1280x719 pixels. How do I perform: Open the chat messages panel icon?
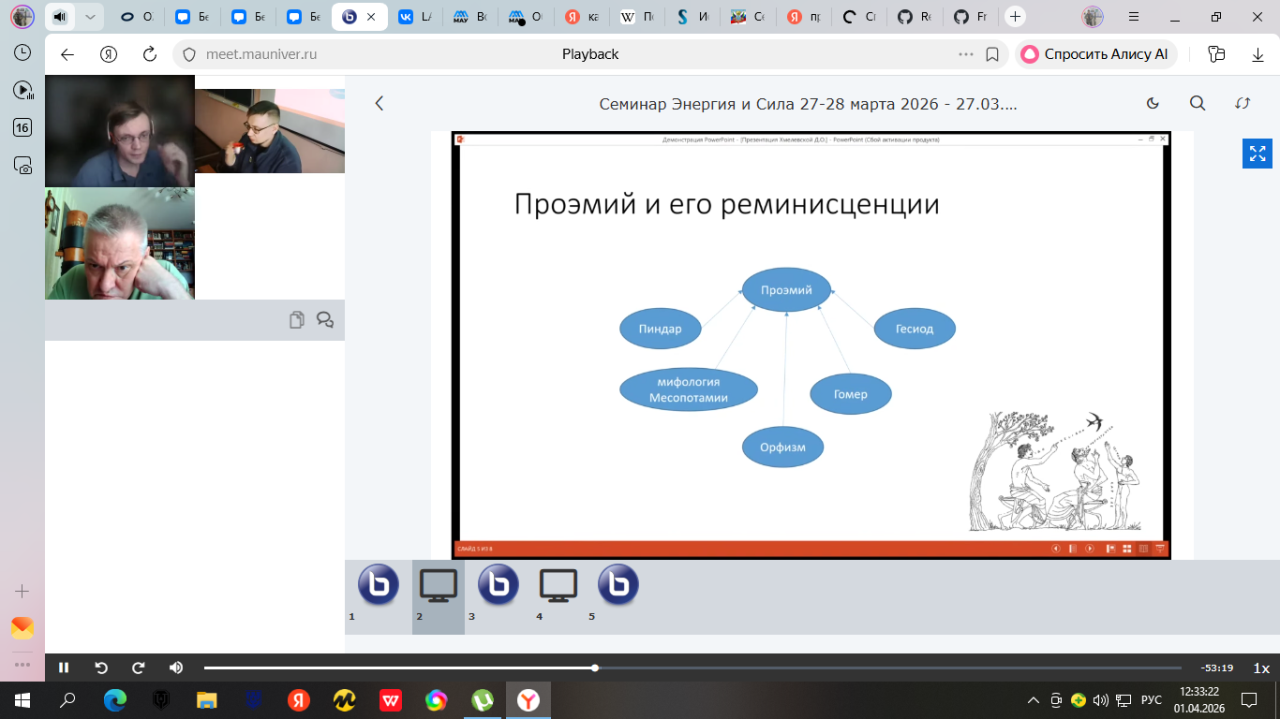point(325,320)
